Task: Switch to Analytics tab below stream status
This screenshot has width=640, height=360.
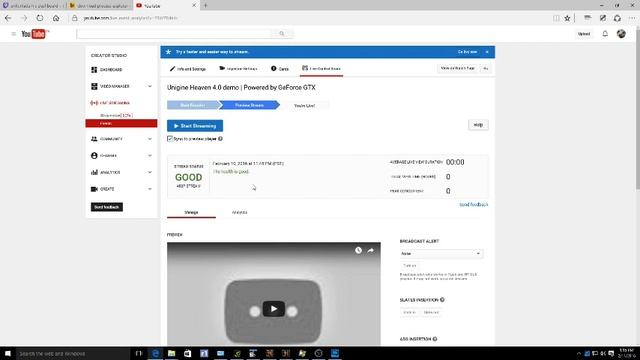Action: (240, 213)
